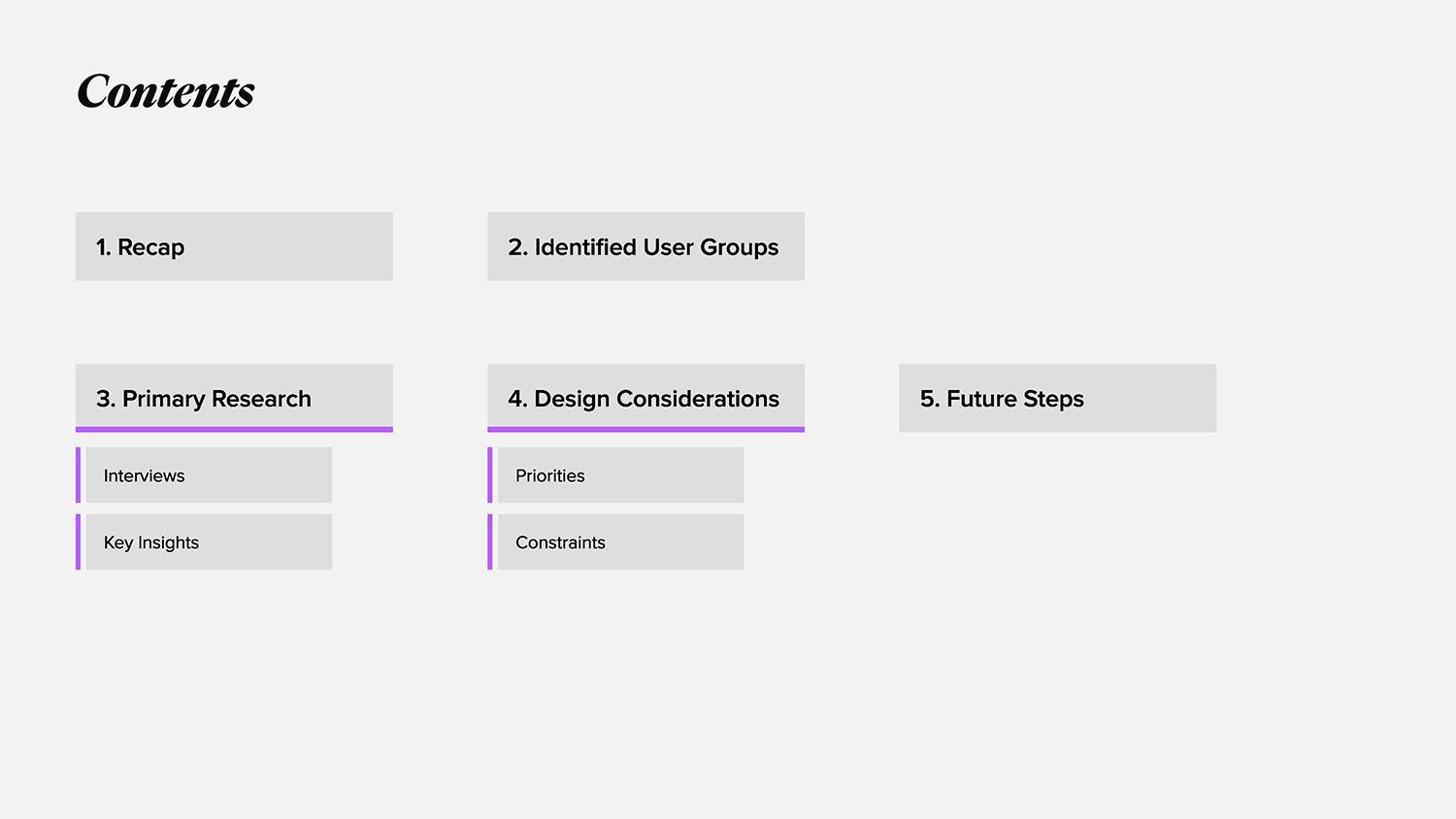Jump to 5. Future Steps section
The width and height of the screenshot is (1456, 819).
1057,398
